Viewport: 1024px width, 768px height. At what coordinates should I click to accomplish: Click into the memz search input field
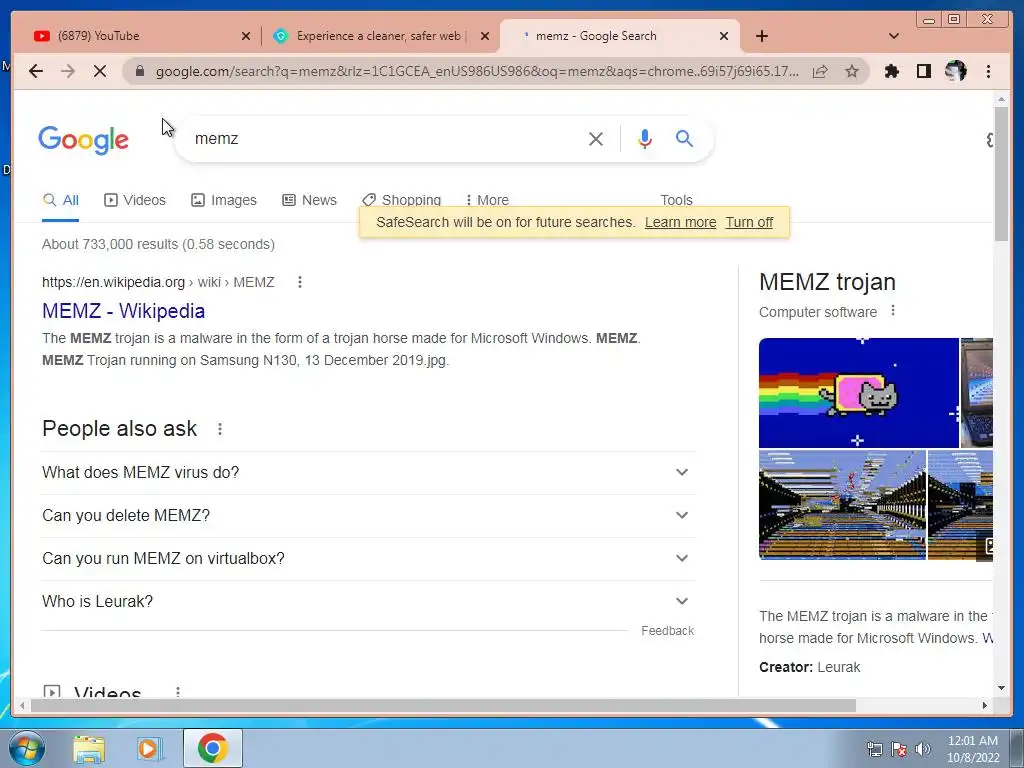[x=385, y=138]
